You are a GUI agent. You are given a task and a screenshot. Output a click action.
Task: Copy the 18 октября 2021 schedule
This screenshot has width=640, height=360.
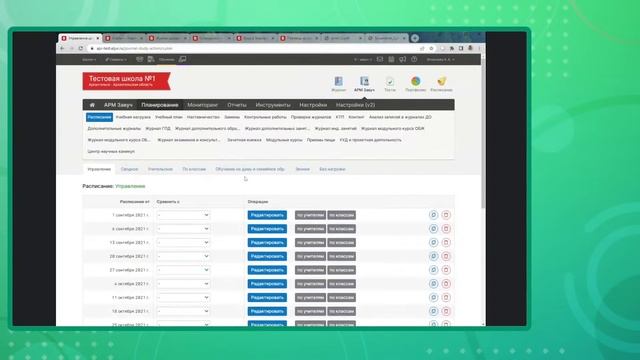pyautogui.click(x=433, y=311)
